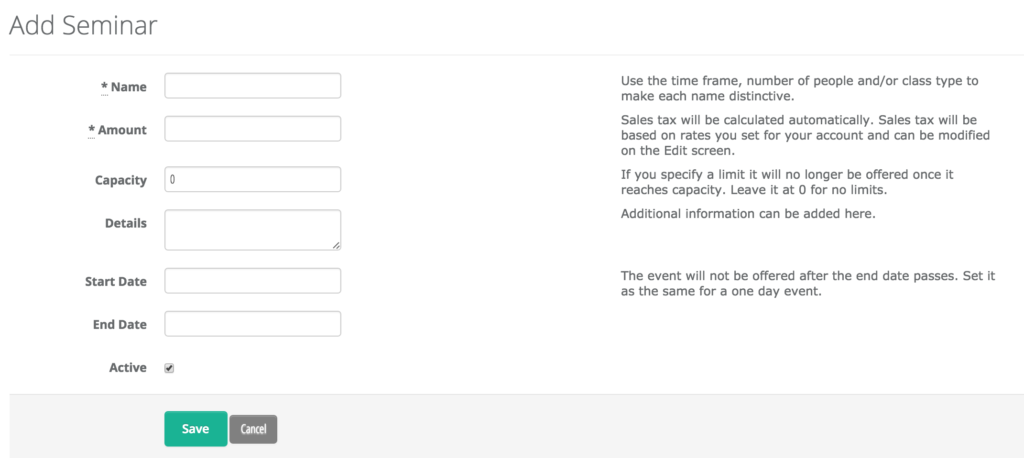
Task: Click the Details textarea resize handle
Action: point(336,246)
